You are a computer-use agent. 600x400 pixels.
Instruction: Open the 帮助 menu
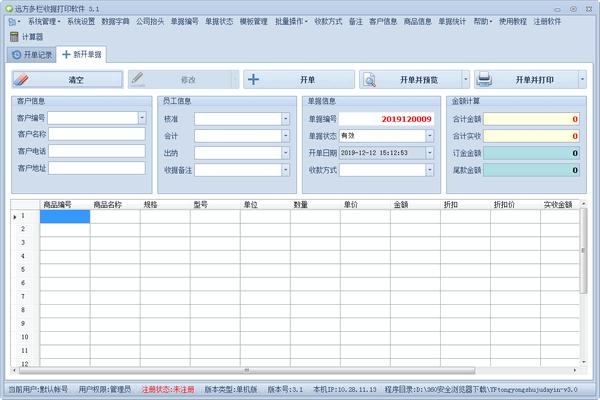pos(483,21)
